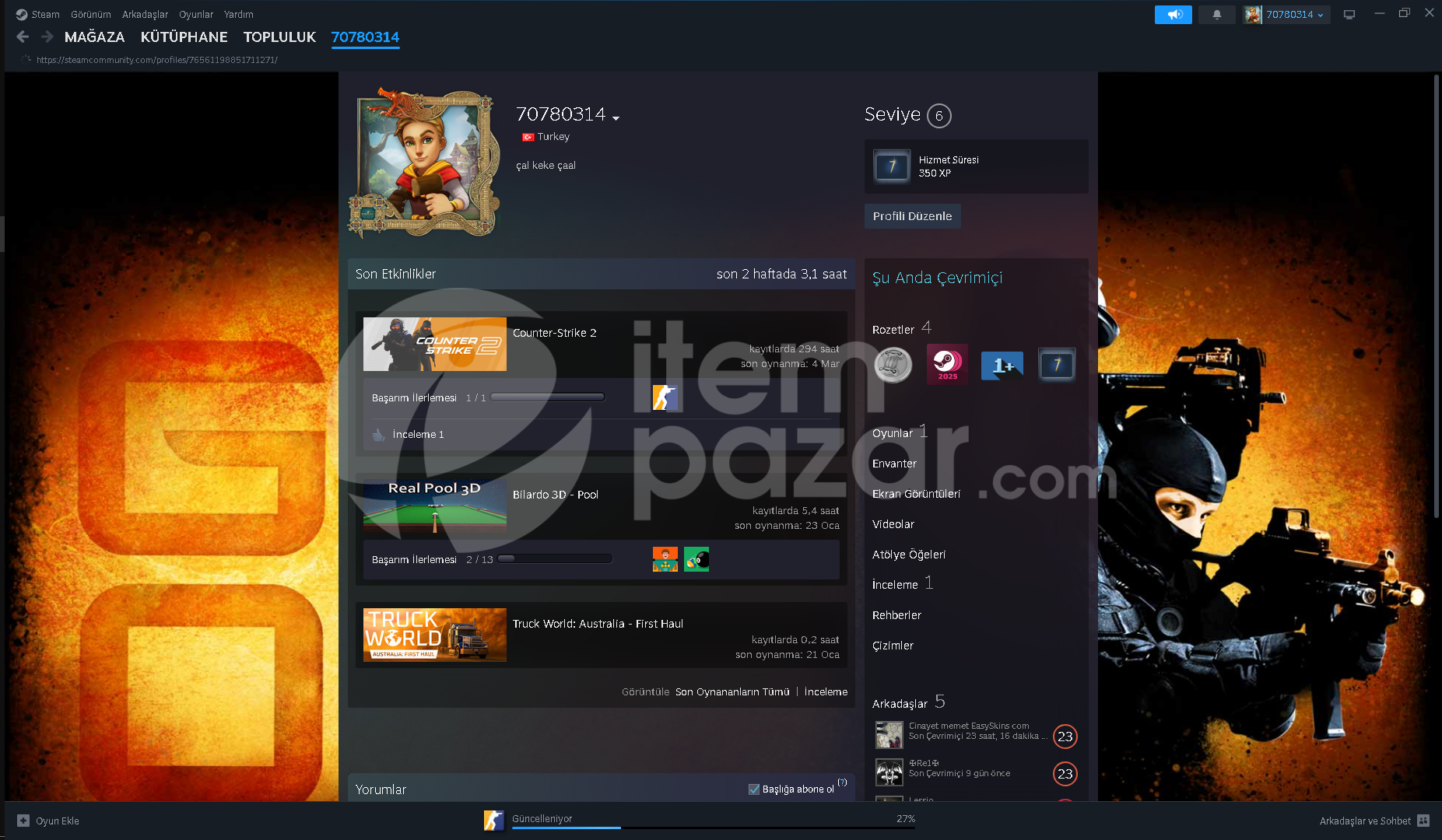The image size is (1442, 840).
Task: Open the Atölye Öğeleri link
Action: [909, 555]
